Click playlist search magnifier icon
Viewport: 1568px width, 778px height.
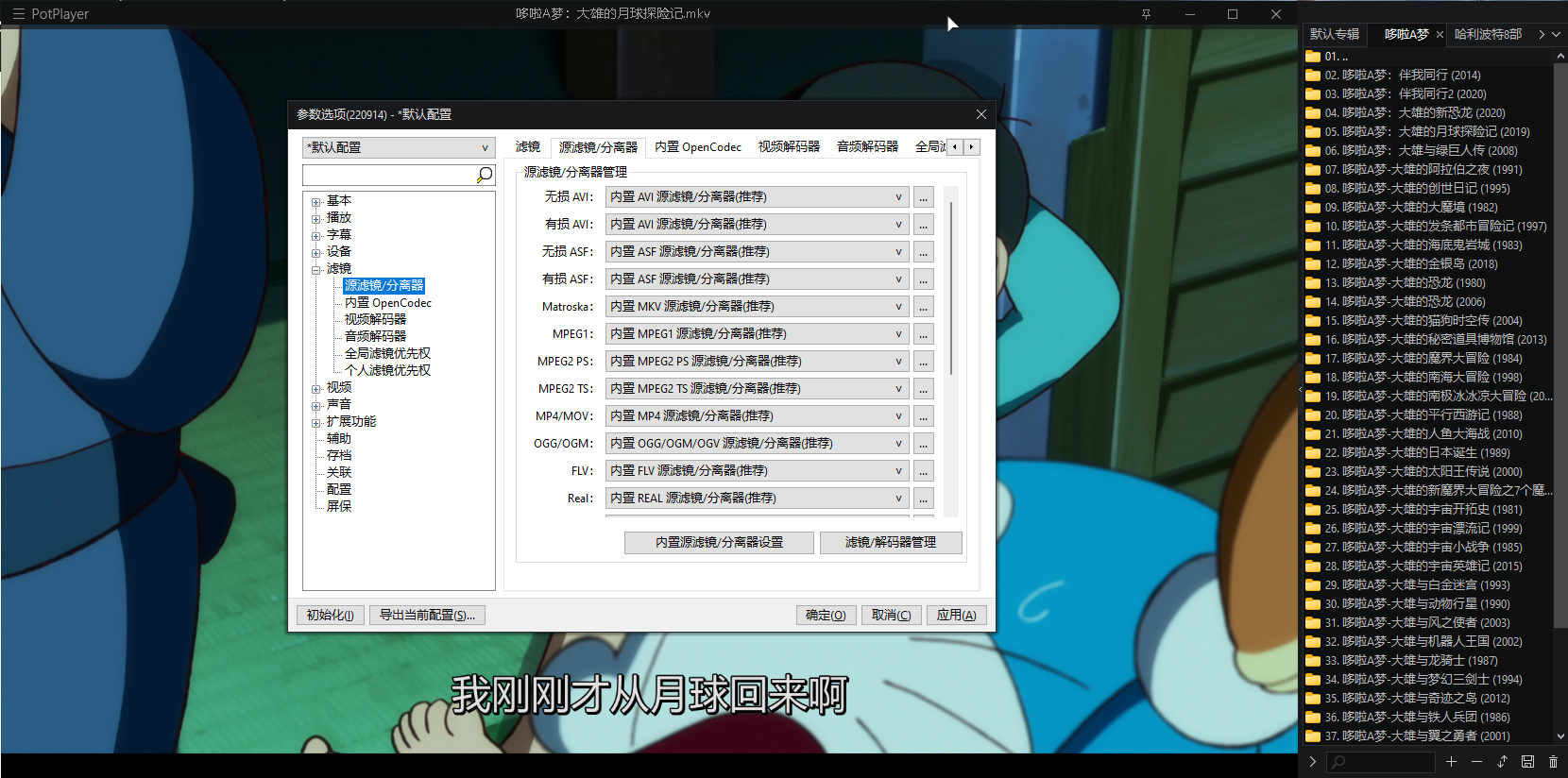1338,761
